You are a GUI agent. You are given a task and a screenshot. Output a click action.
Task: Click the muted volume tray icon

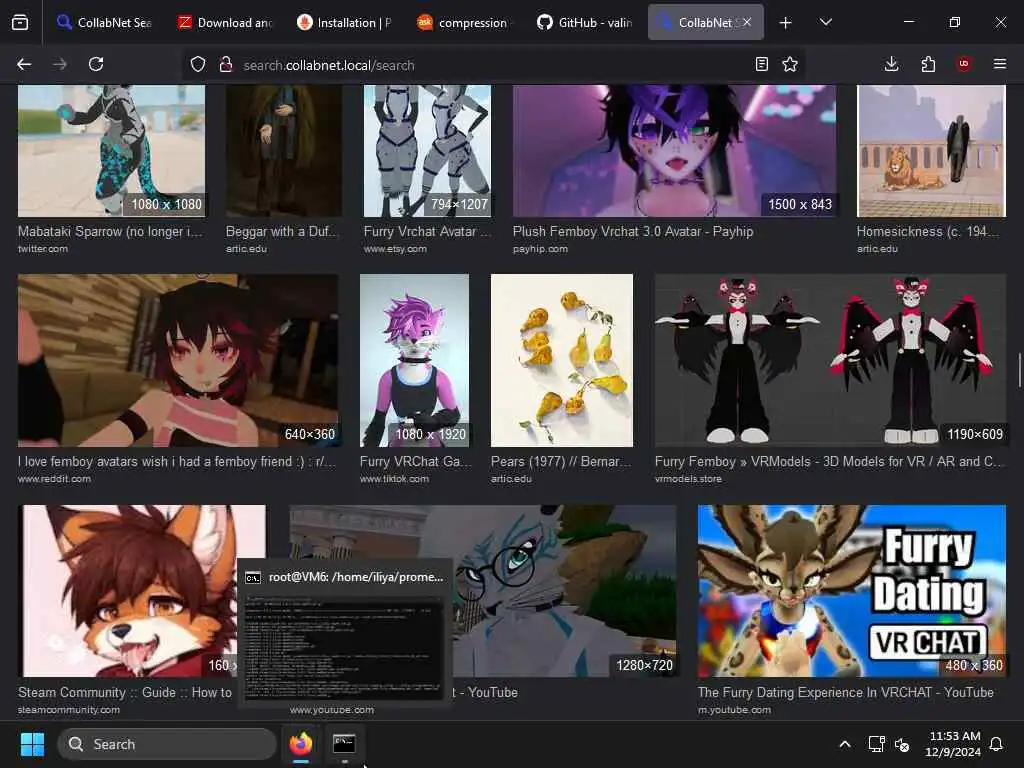[903, 744]
